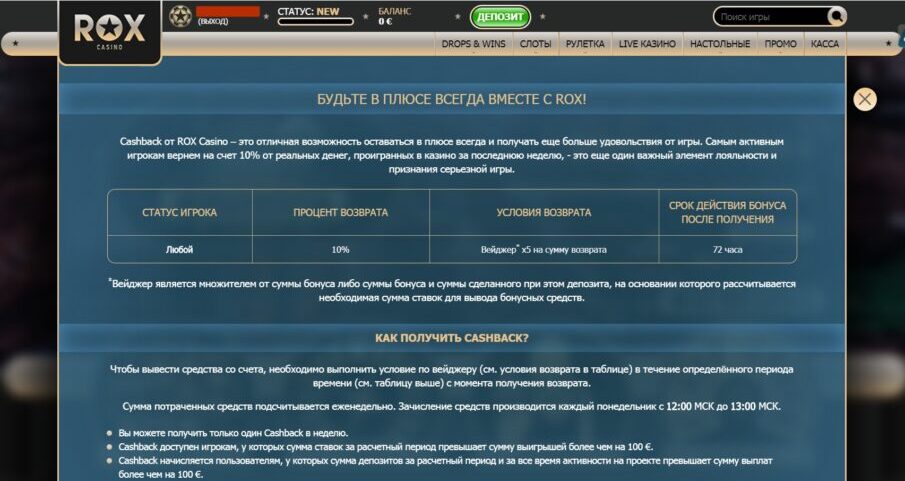Click the Срок действия бонуса header

tap(727, 212)
